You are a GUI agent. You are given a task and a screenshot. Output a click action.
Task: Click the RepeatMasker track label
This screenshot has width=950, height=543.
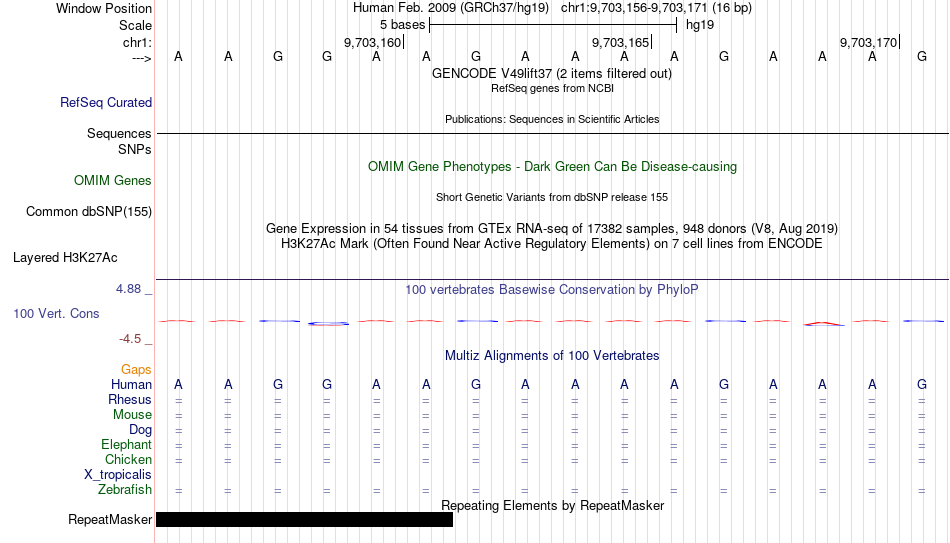(x=110, y=519)
